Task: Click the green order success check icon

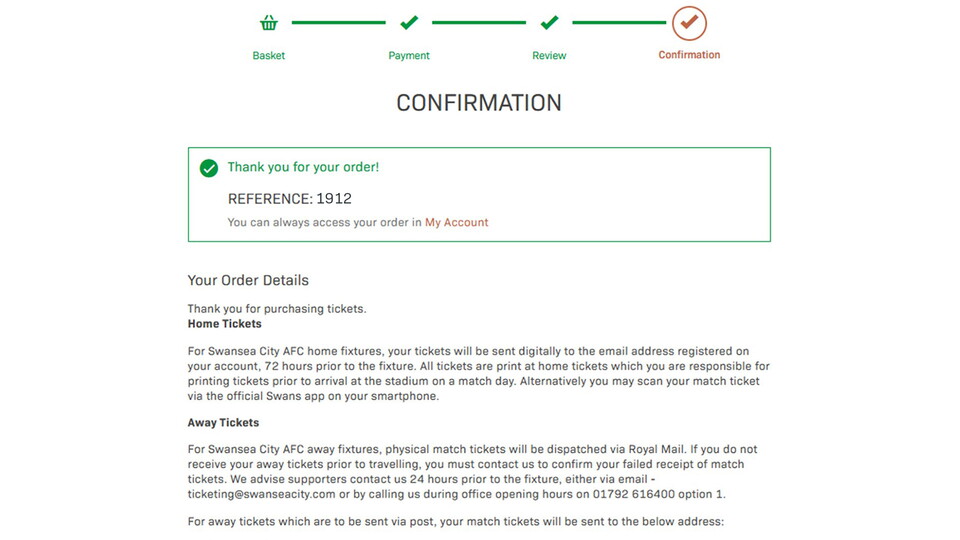Action: pos(209,168)
